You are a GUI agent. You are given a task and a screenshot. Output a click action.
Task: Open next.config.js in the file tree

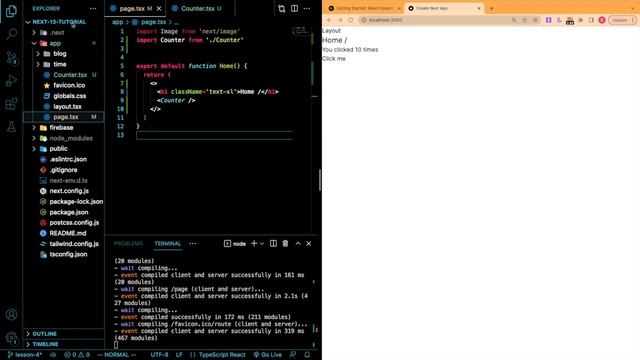[x=69, y=191]
